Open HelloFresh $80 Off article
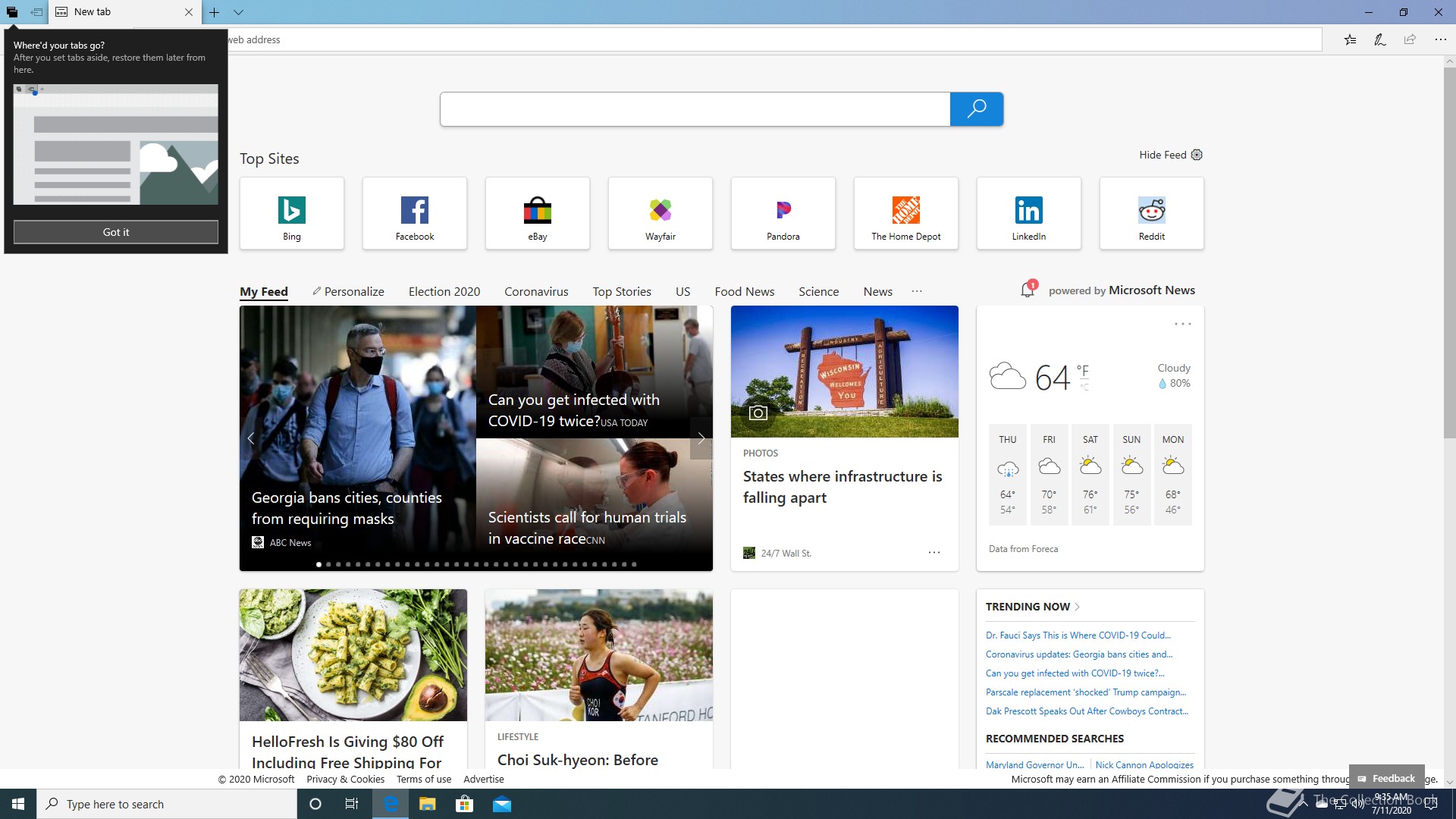This screenshot has height=819, width=1456. (x=348, y=752)
